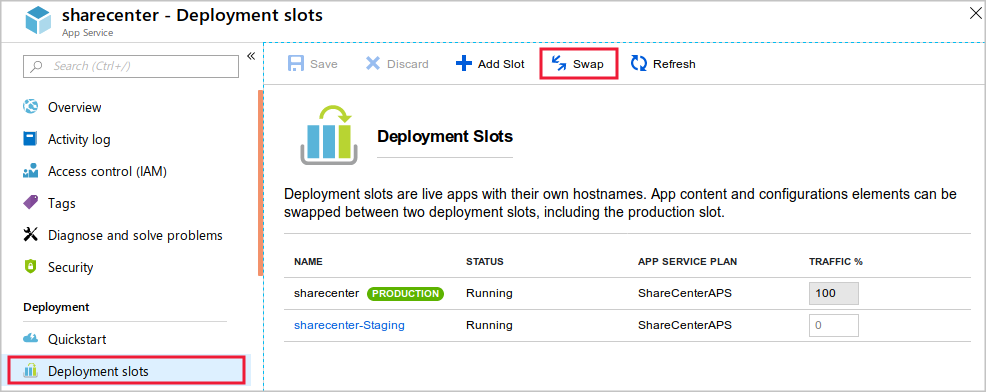
Task: Click ShareCenterAPS in the production row
Action: 685,293
